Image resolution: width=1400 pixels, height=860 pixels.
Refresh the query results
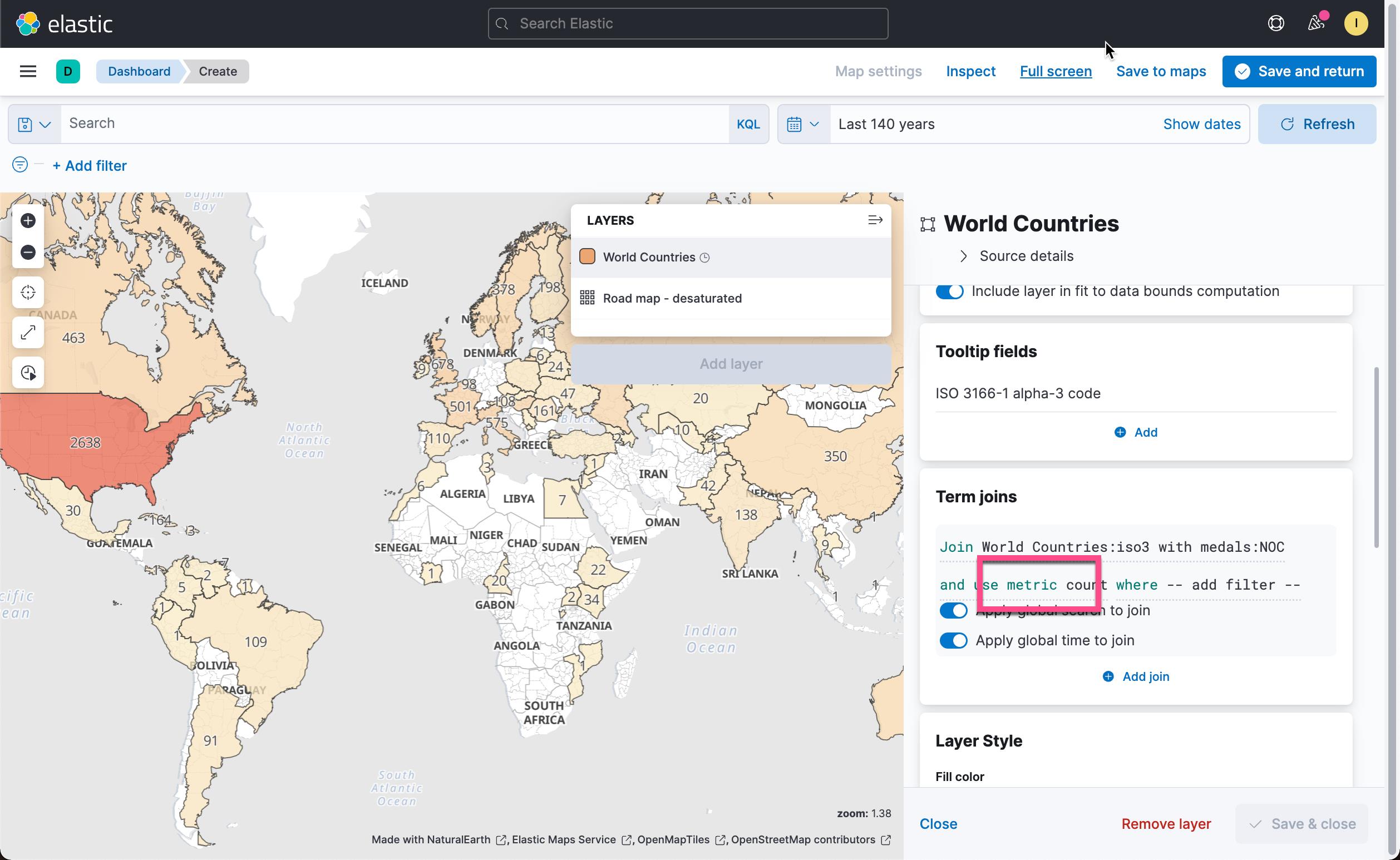[1317, 124]
